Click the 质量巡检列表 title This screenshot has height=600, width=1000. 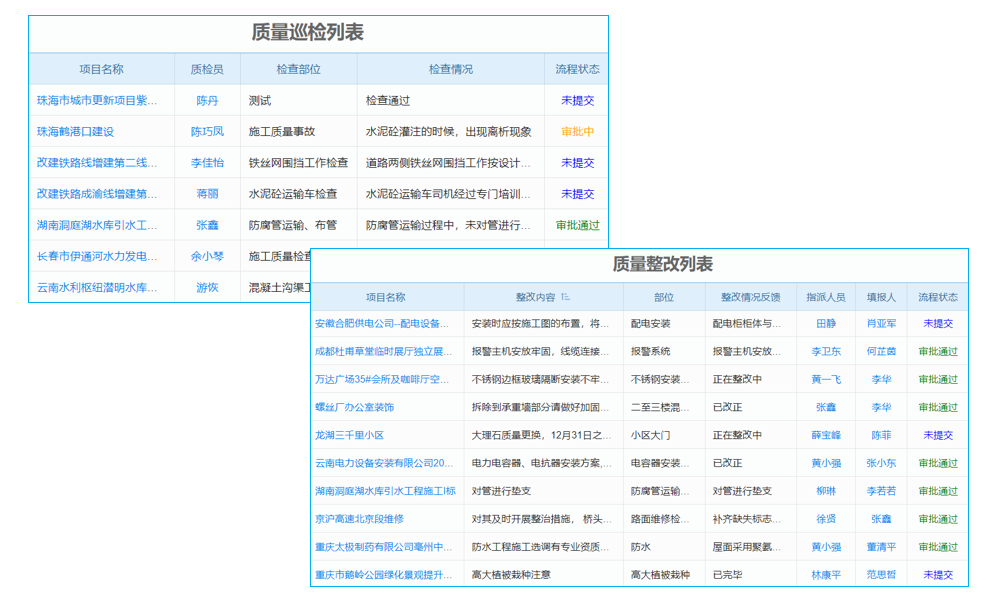pyautogui.click(x=308, y=30)
